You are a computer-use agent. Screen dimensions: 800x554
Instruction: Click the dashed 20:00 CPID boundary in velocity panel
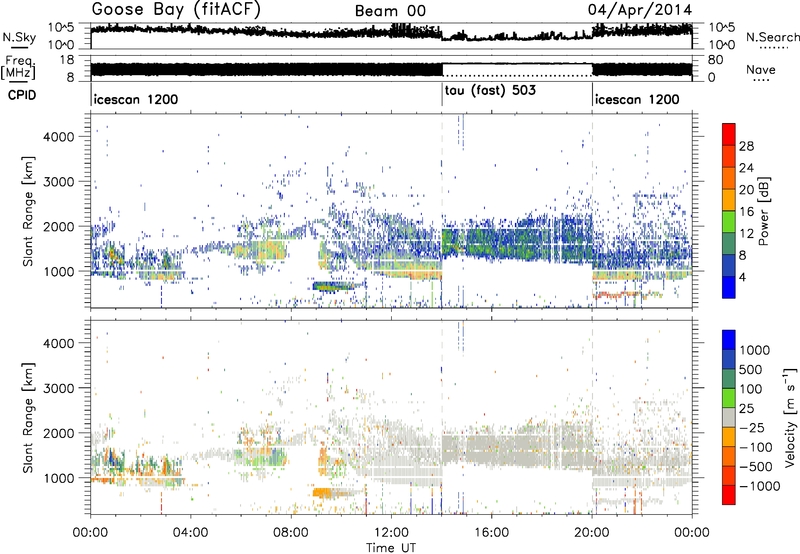592,417
